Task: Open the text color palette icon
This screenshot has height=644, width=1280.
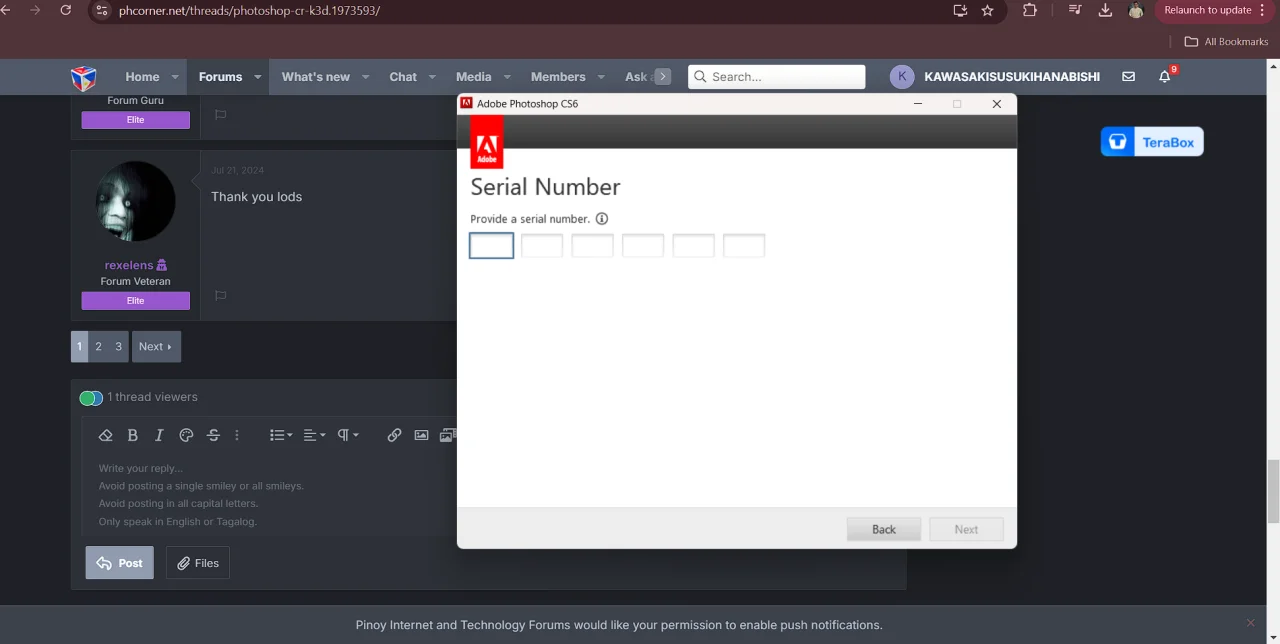Action: tap(186, 435)
